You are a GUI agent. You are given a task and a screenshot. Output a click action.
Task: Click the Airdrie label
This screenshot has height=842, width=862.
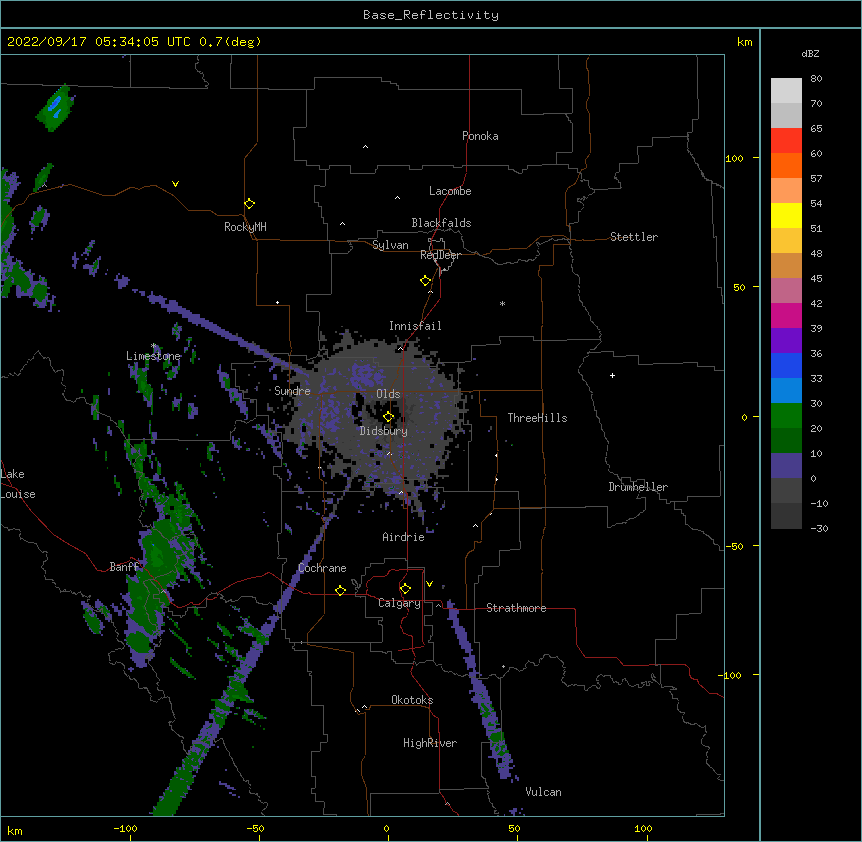point(404,537)
